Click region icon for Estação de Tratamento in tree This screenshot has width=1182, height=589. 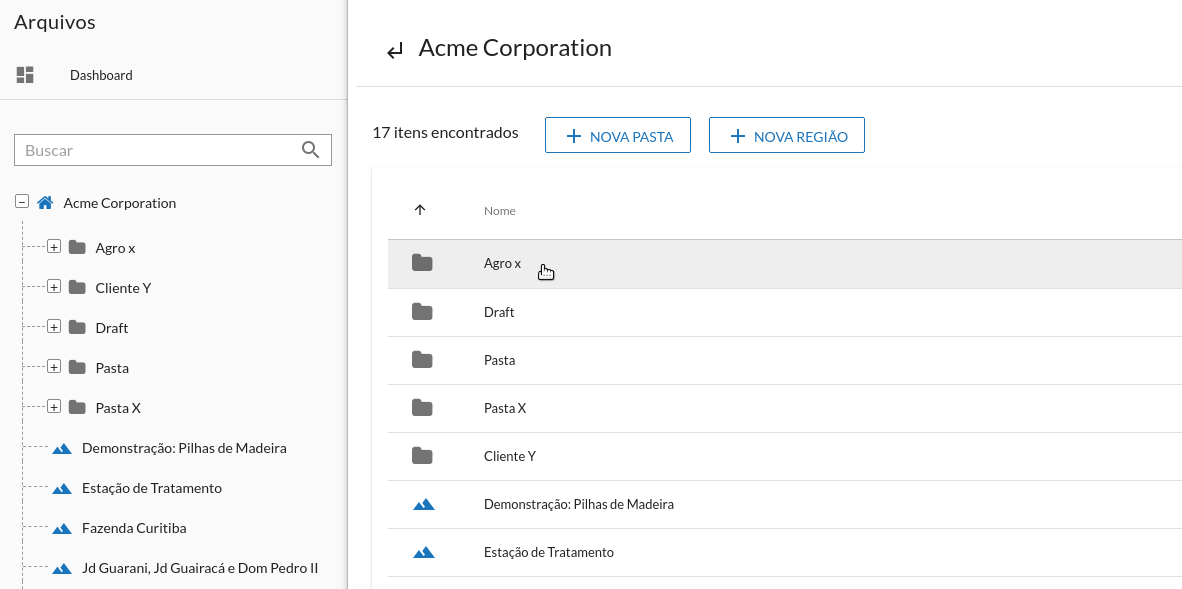[x=62, y=488]
